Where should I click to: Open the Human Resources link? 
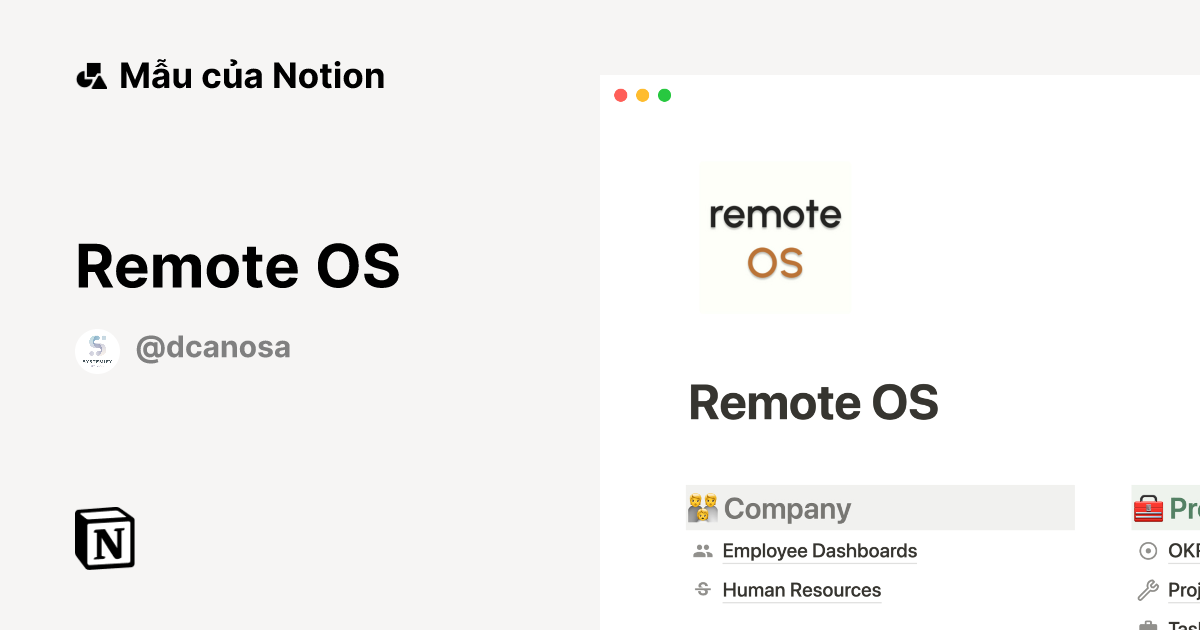801,590
